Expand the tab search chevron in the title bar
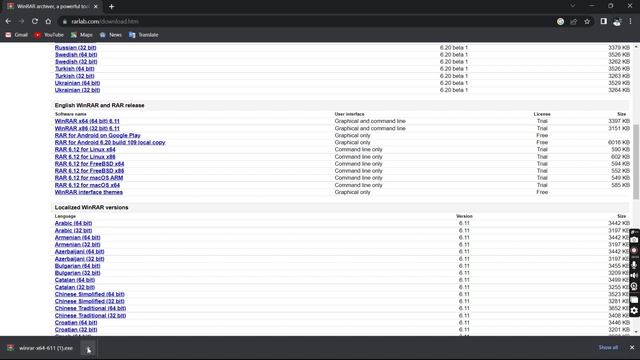Screen dimensions: 640x360 click(573, 6)
